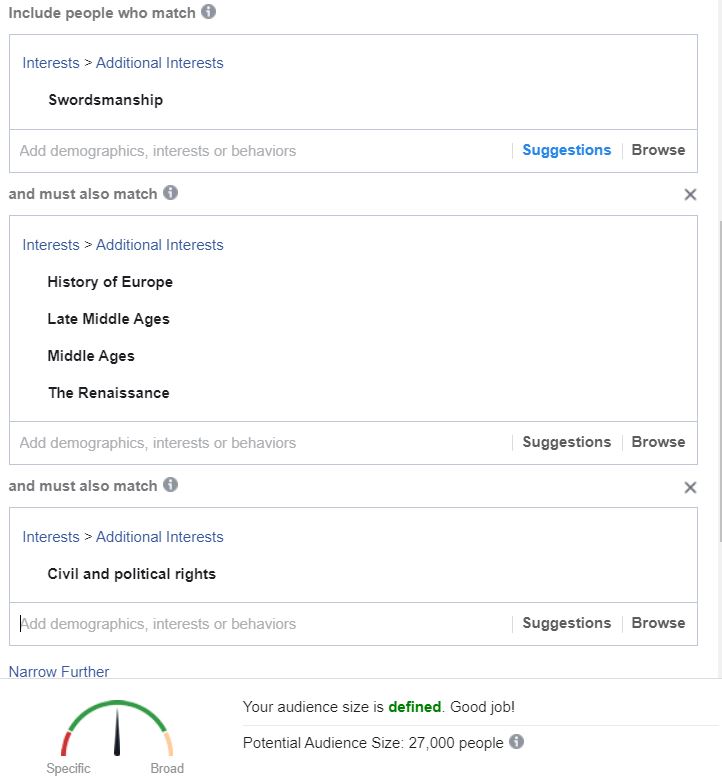Image resolution: width=722 pixels, height=784 pixels.
Task: Select the Late Middle Ages interest entry
Action: 108,319
